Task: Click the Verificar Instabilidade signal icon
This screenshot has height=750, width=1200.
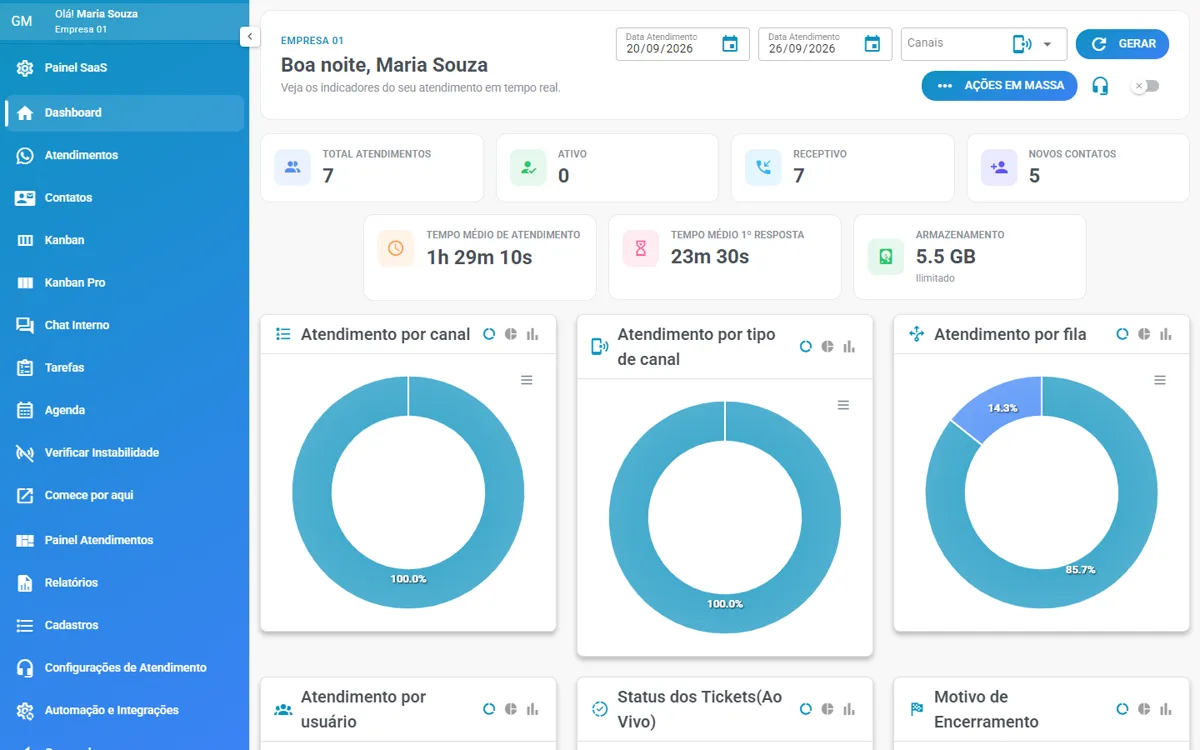Action: coord(25,453)
